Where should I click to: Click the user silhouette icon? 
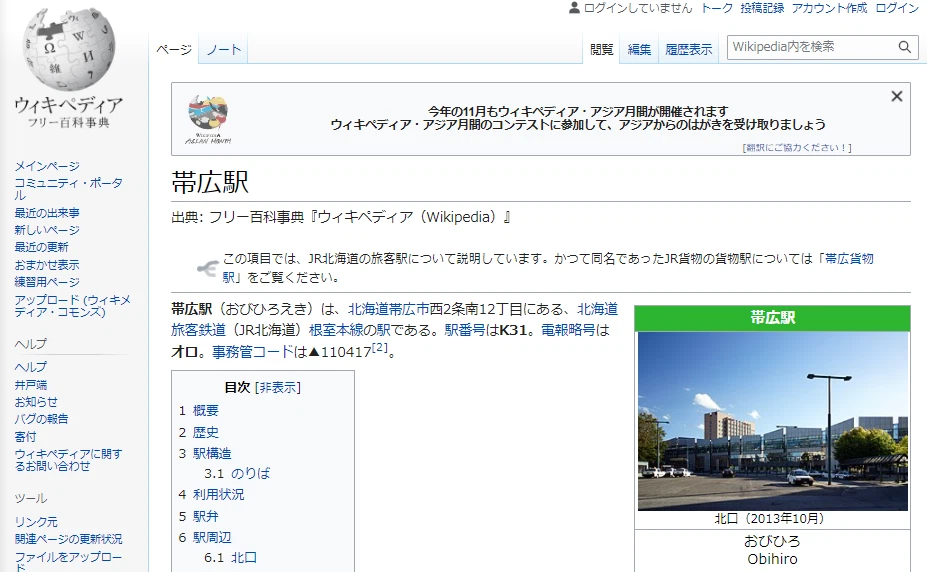point(573,8)
